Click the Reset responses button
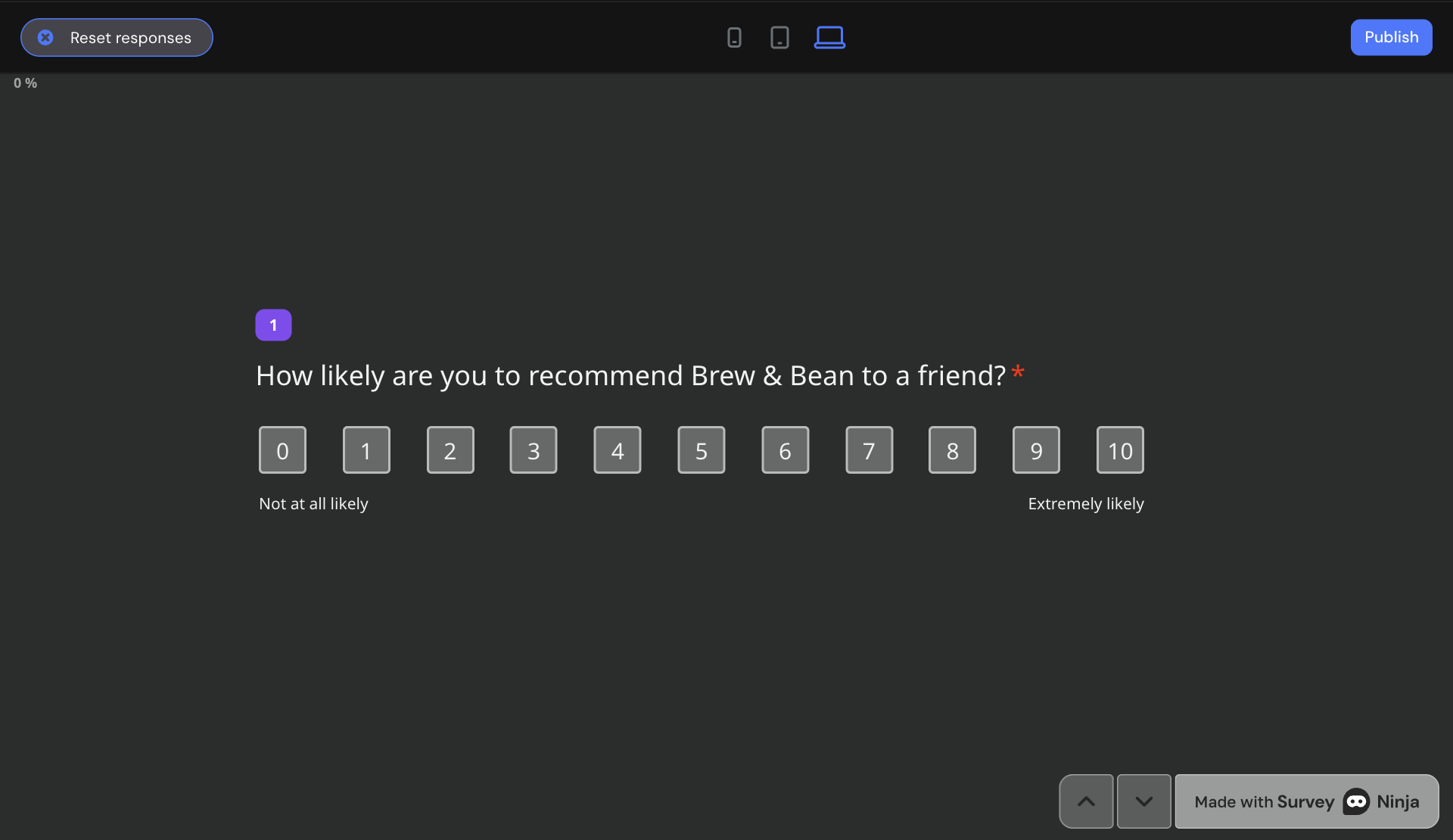Image resolution: width=1453 pixels, height=840 pixels. [117, 38]
